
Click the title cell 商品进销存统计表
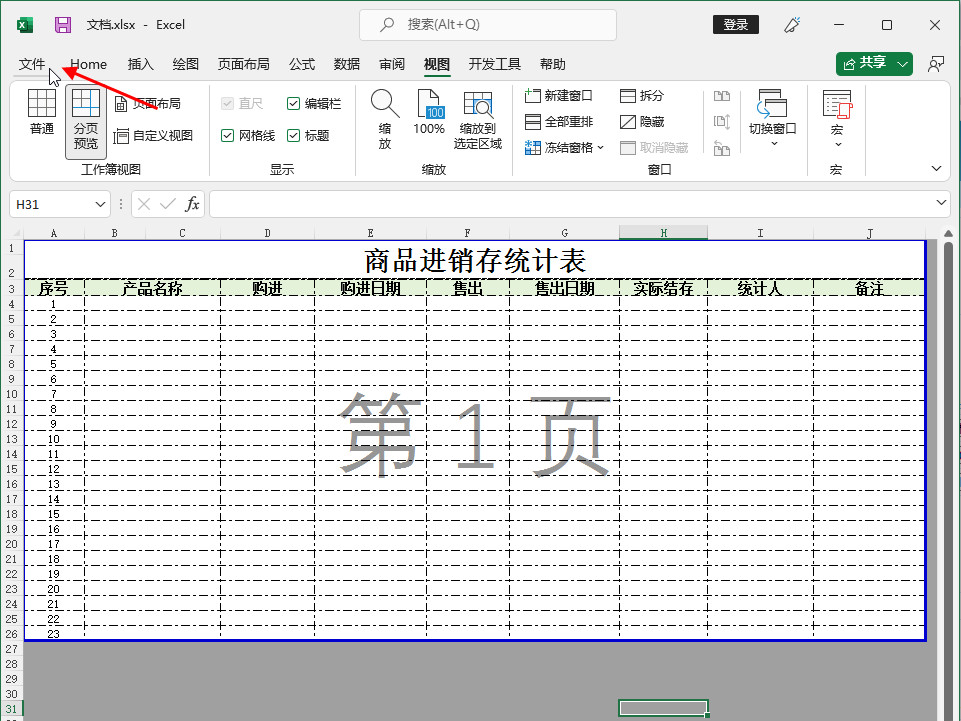pyautogui.click(x=474, y=261)
